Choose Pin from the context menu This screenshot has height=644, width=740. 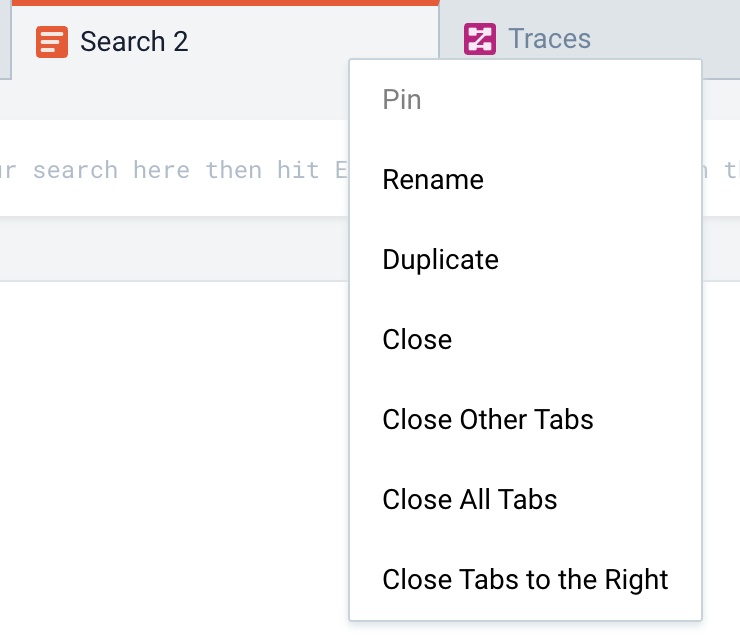(402, 100)
